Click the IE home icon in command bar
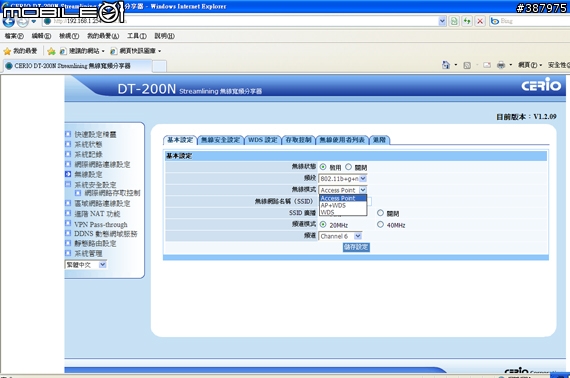This screenshot has width=570, height=378. coord(446,65)
